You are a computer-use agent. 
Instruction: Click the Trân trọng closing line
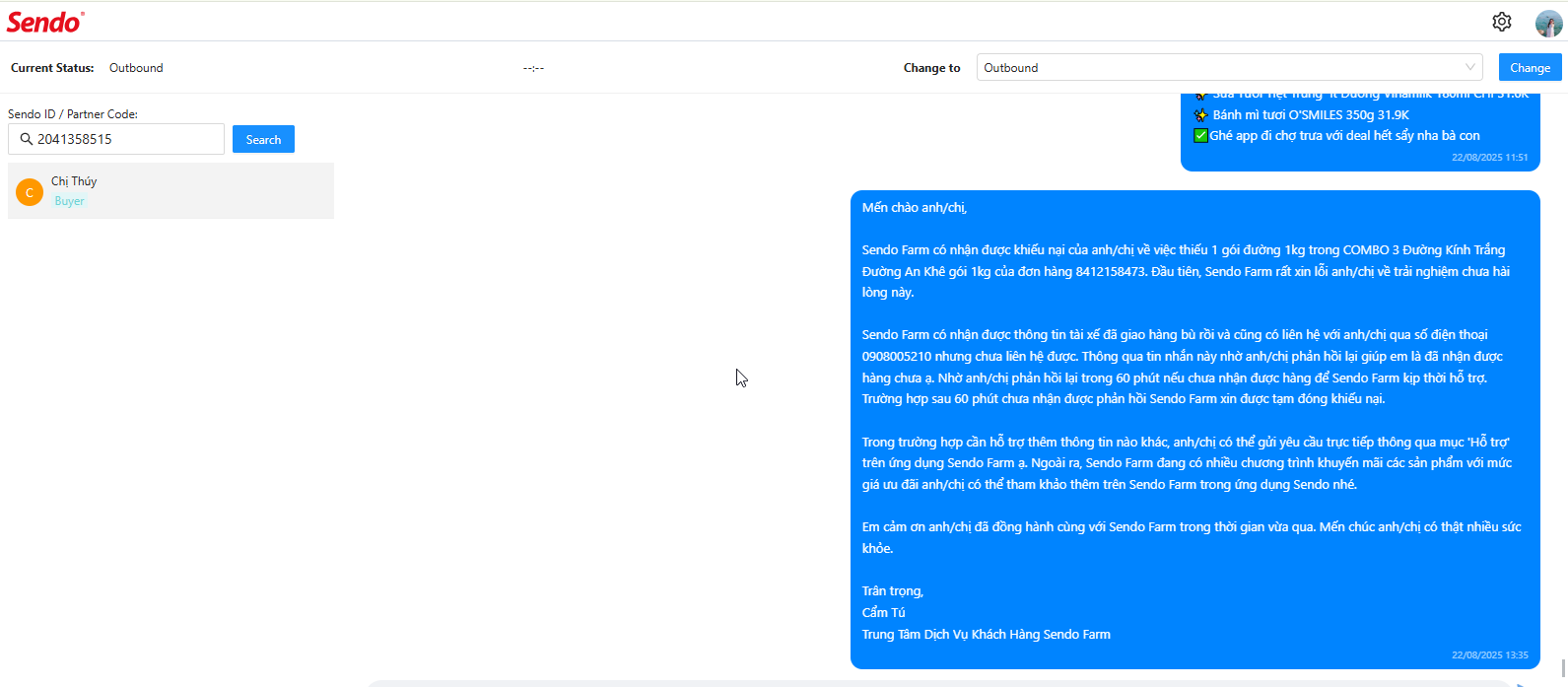click(x=893, y=591)
